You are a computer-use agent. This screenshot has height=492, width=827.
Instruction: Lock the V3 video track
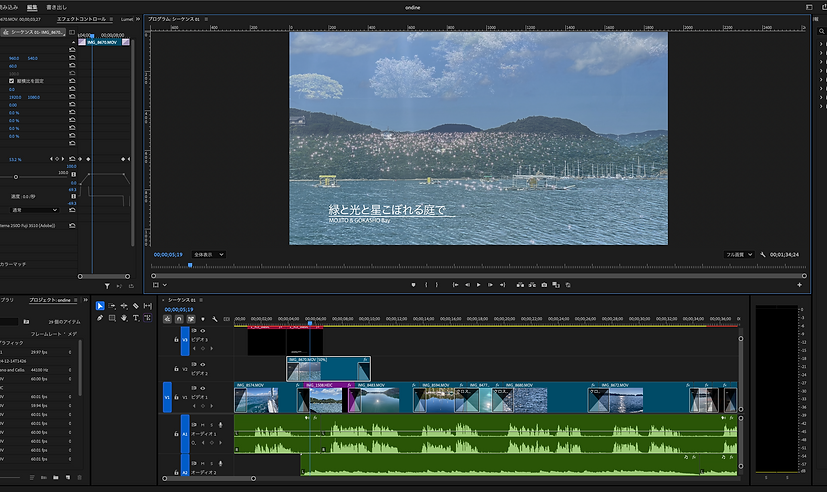[176, 340]
